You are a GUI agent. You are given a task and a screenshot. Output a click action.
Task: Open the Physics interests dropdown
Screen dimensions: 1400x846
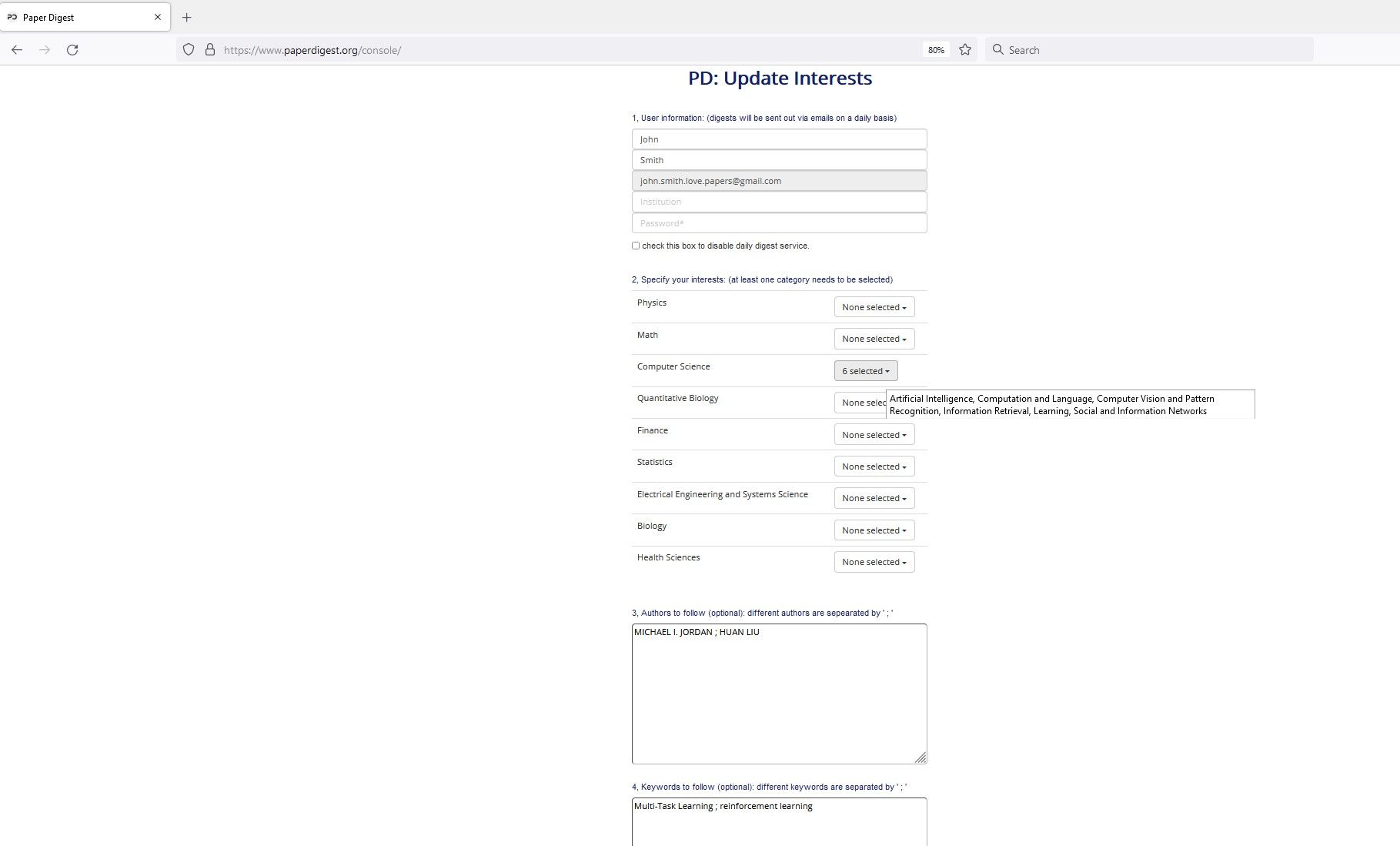pyautogui.click(x=874, y=307)
